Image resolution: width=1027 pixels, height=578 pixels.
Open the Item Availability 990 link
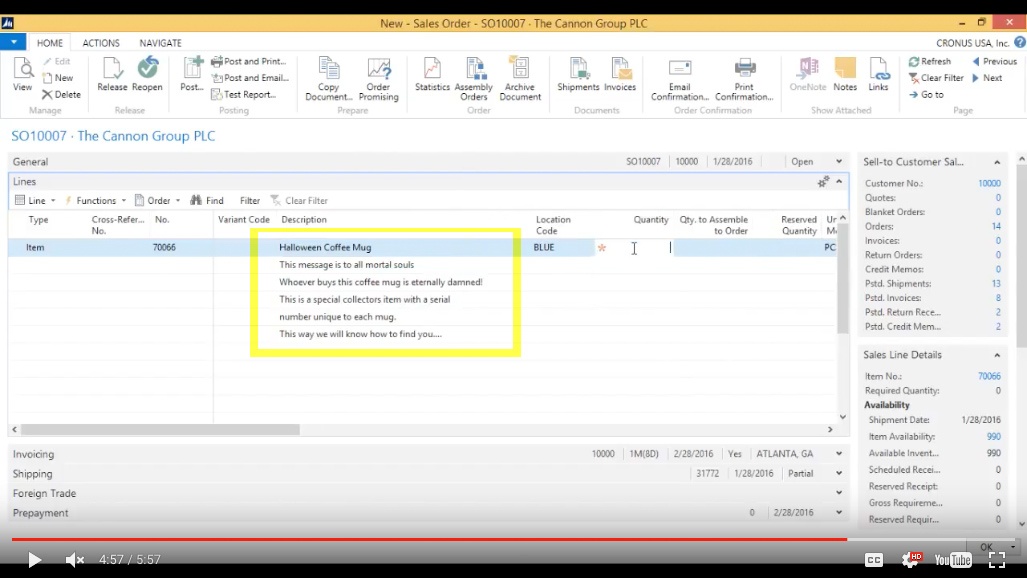[994, 436]
